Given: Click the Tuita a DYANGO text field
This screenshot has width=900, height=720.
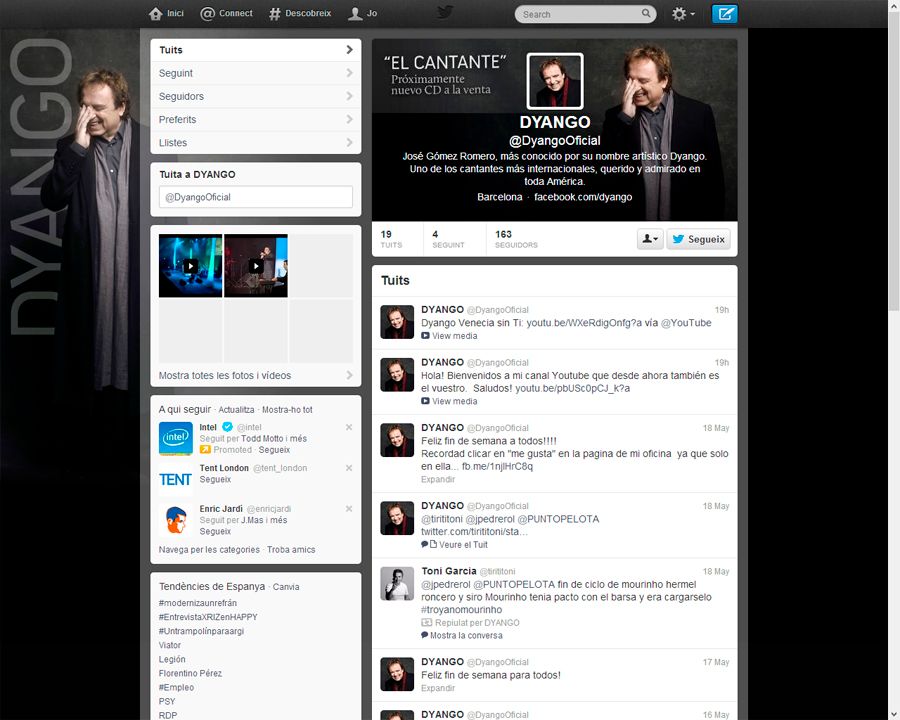Looking at the screenshot, I should point(255,197).
